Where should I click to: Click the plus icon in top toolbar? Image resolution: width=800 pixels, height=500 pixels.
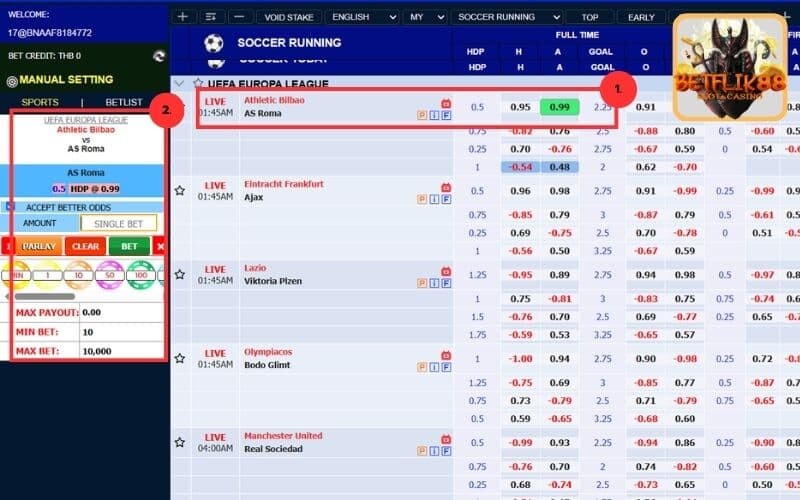(183, 17)
